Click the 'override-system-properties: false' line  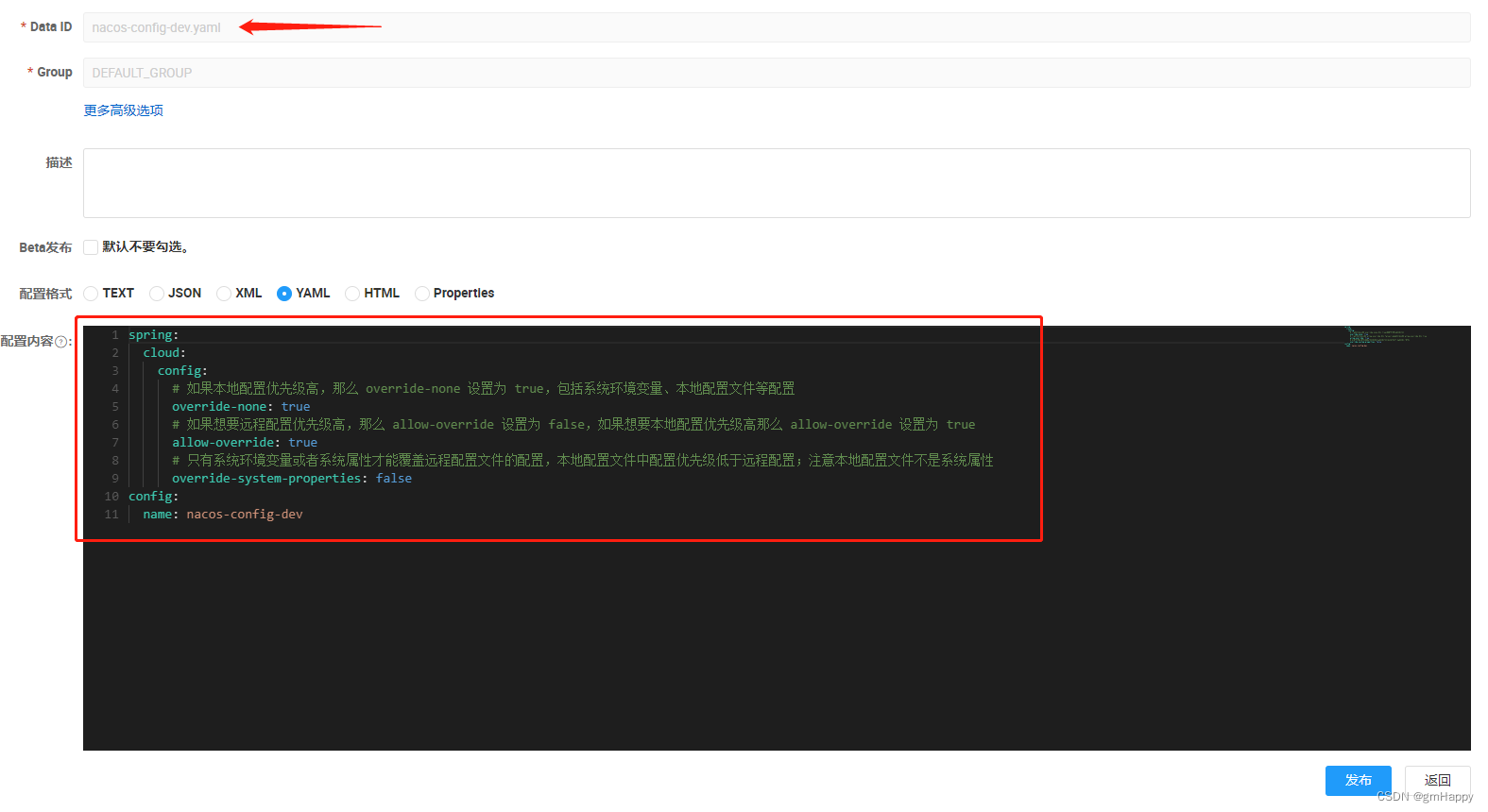(x=292, y=479)
